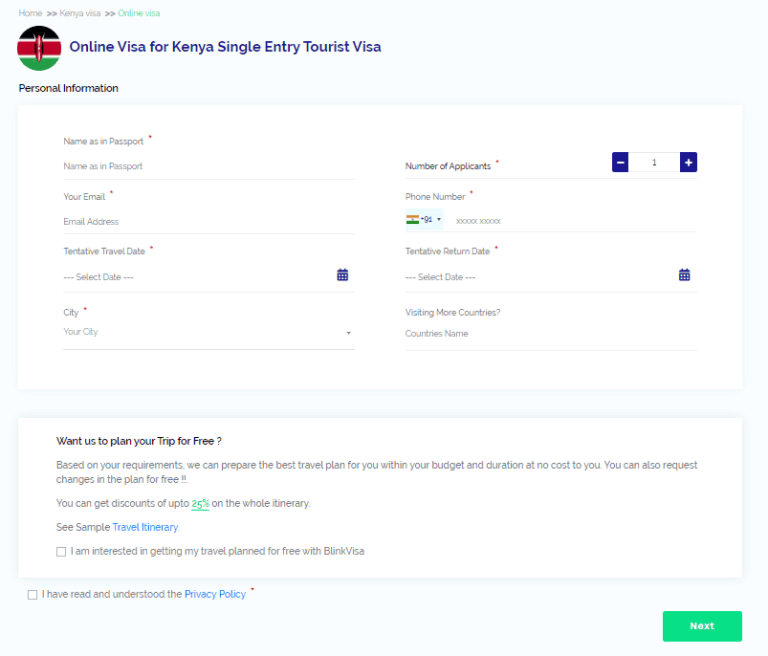The image size is (768, 656).
Task: Click the India flag country code
Action: coord(413,219)
